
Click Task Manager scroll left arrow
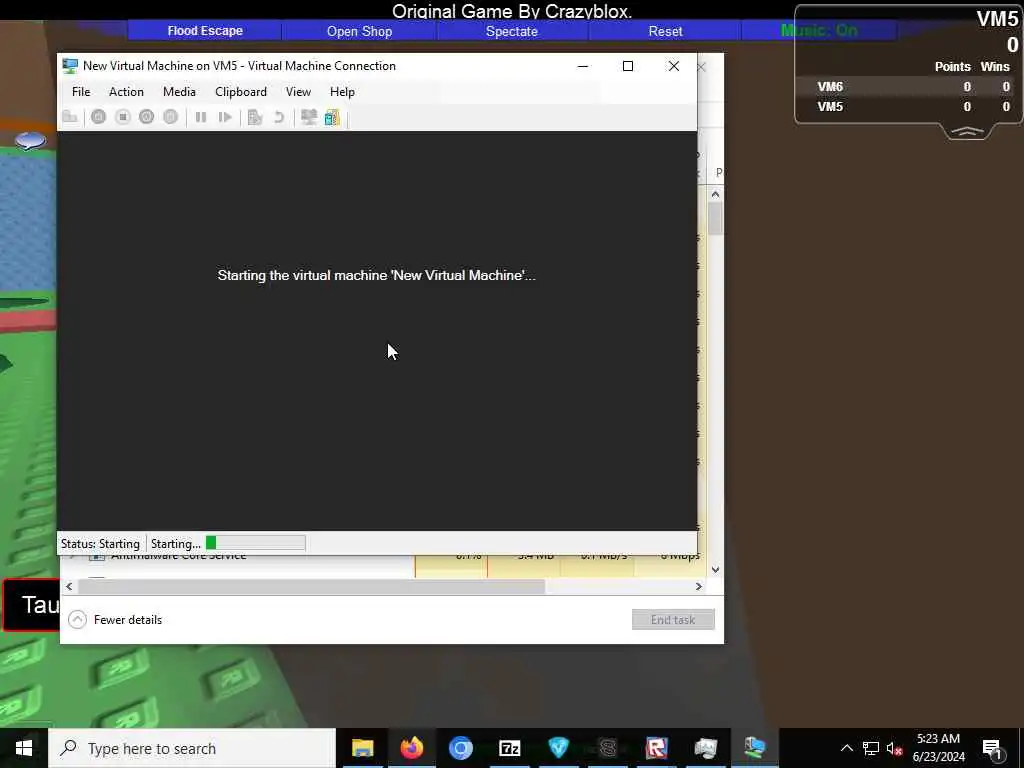click(x=69, y=586)
